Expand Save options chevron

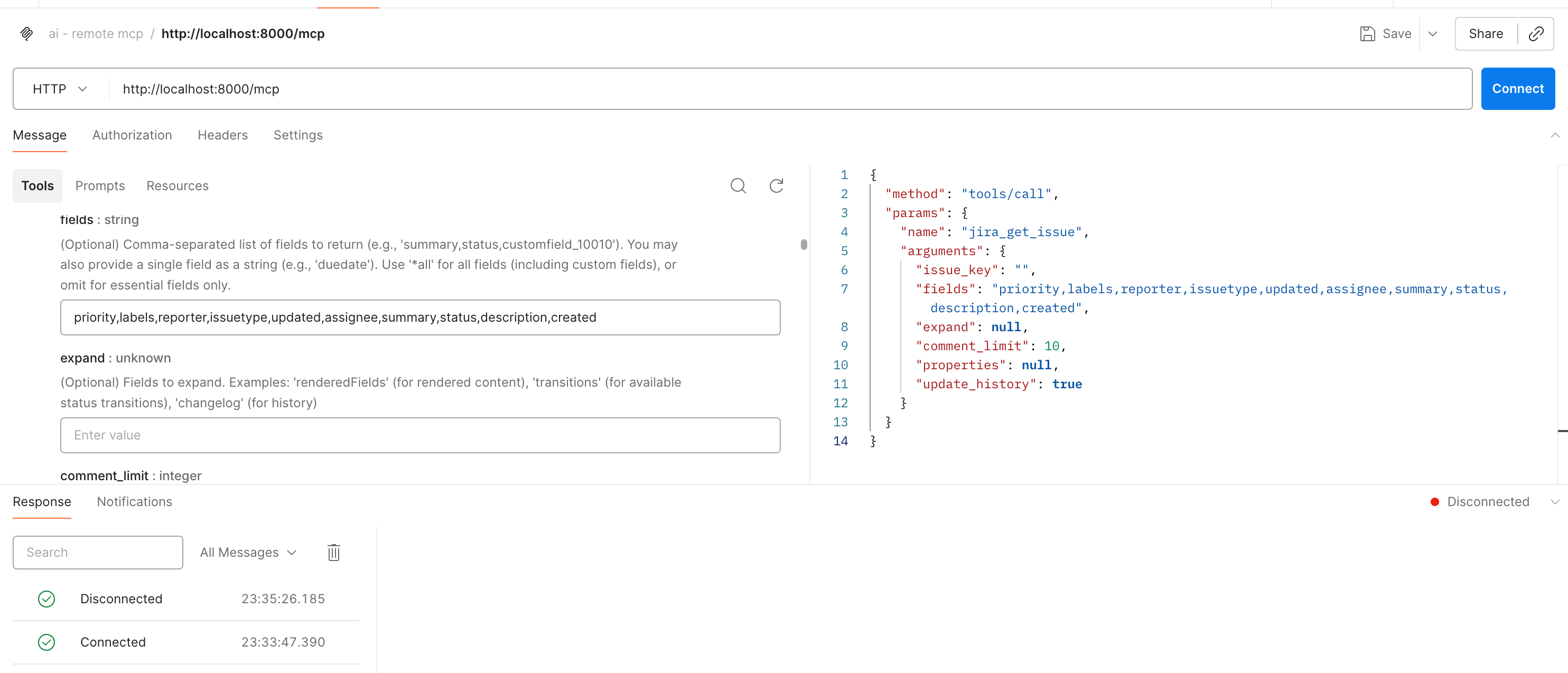1433,33
